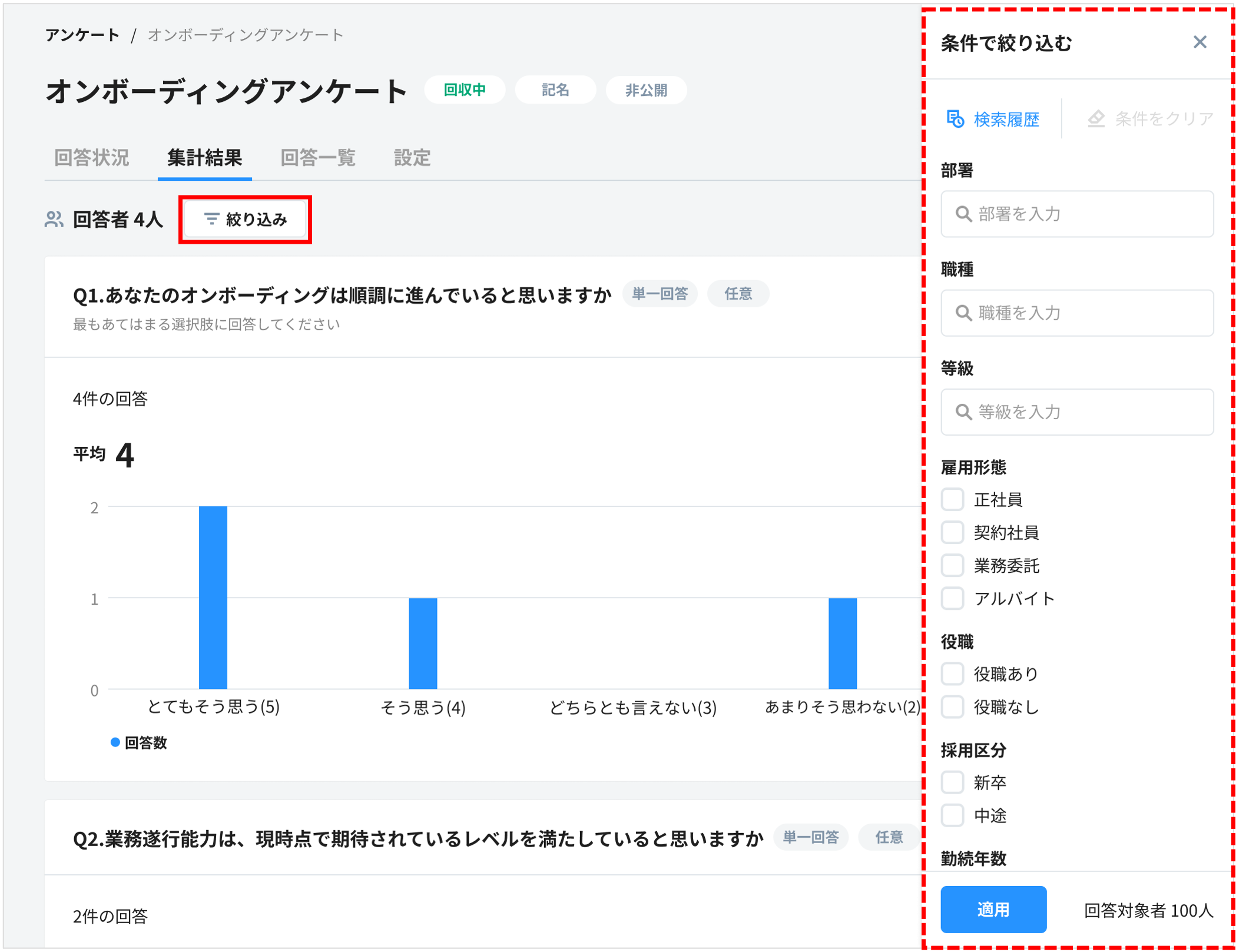Select the 回答一覧 tab

(318, 157)
